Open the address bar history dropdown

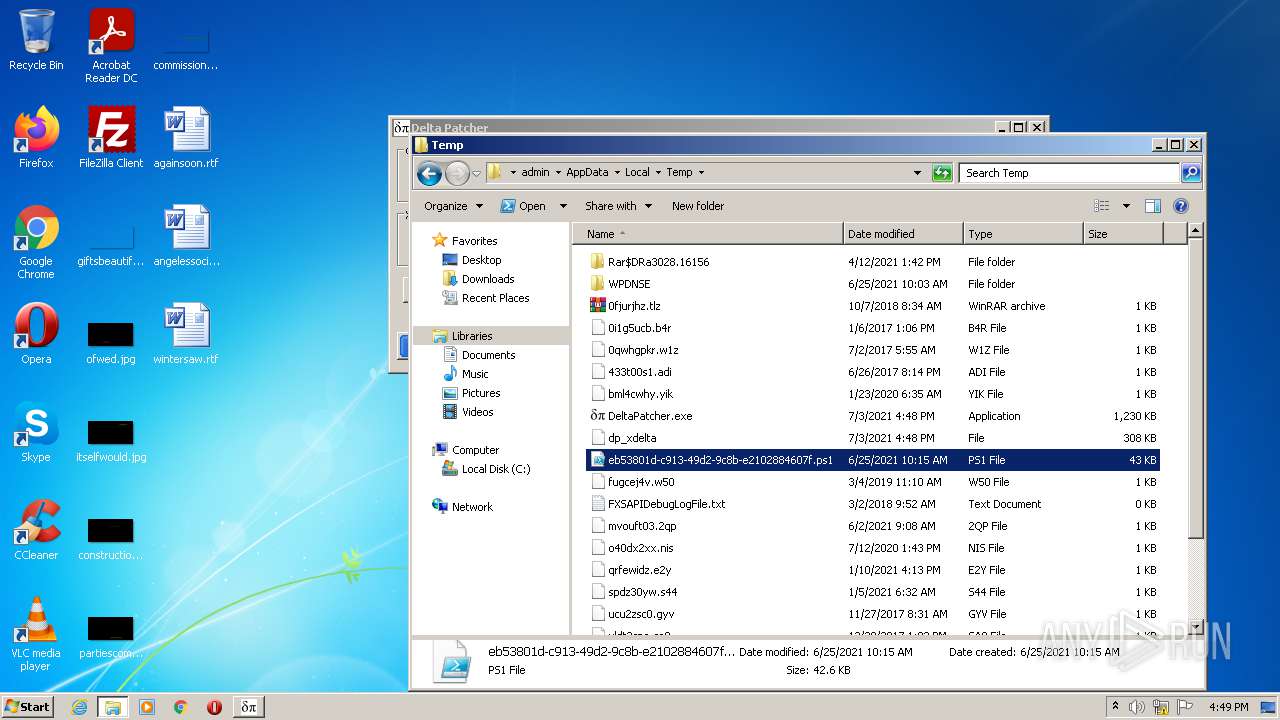click(x=917, y=173)
